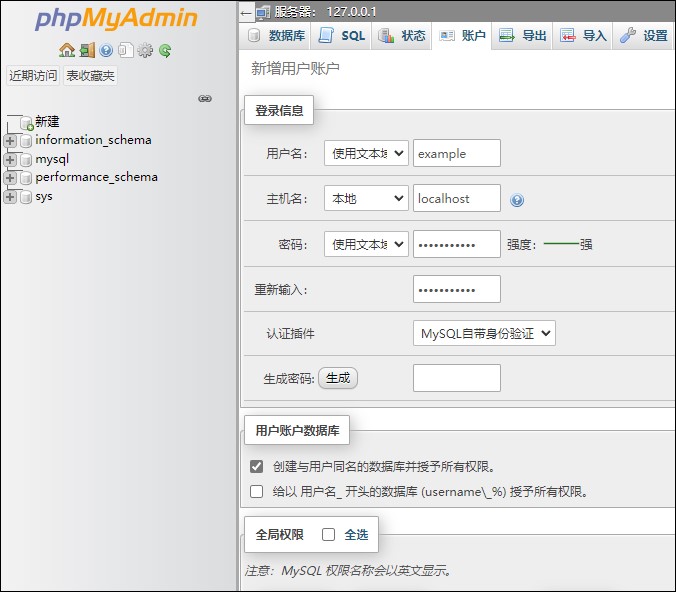This screenshot has height=592, width=676.
Task: Click the help icon next to the localhost field
Action: pos(517,200)
